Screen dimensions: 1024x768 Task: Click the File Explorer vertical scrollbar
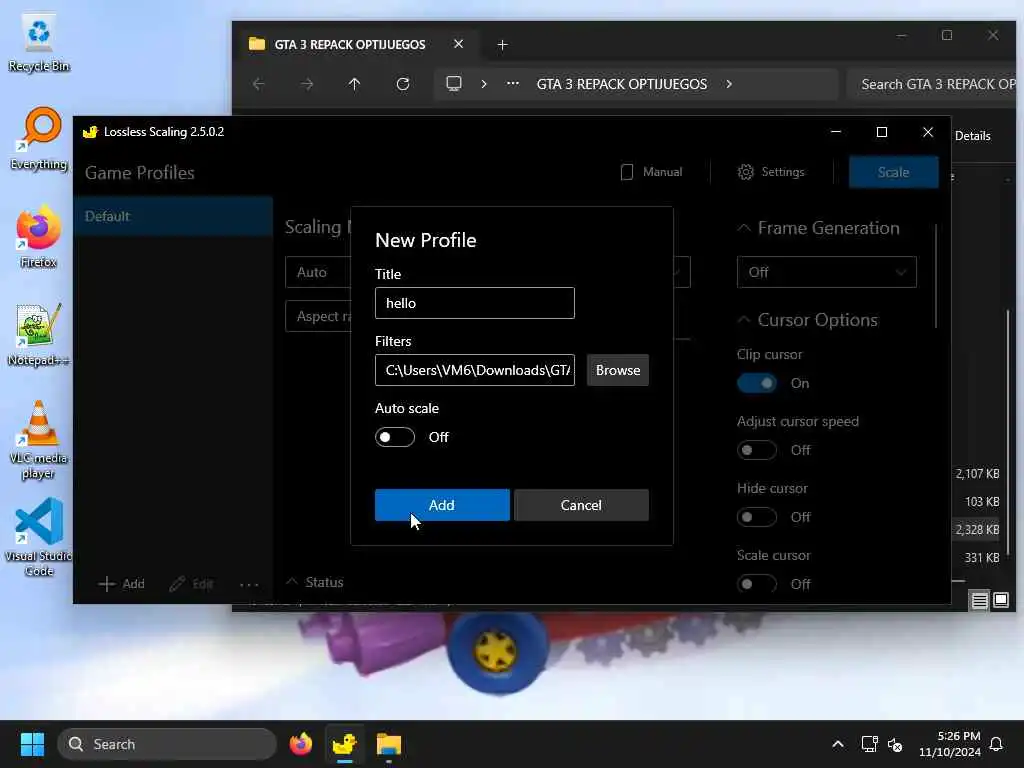[x=1008, y=431]
